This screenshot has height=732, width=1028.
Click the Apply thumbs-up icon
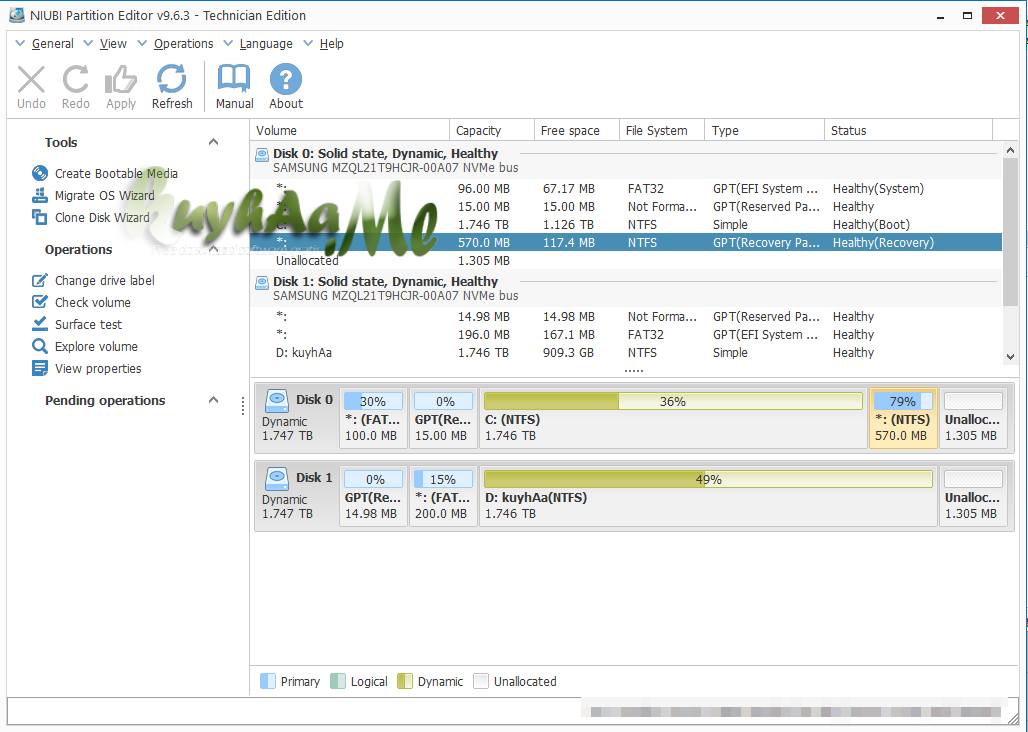[x=121, y=80]
